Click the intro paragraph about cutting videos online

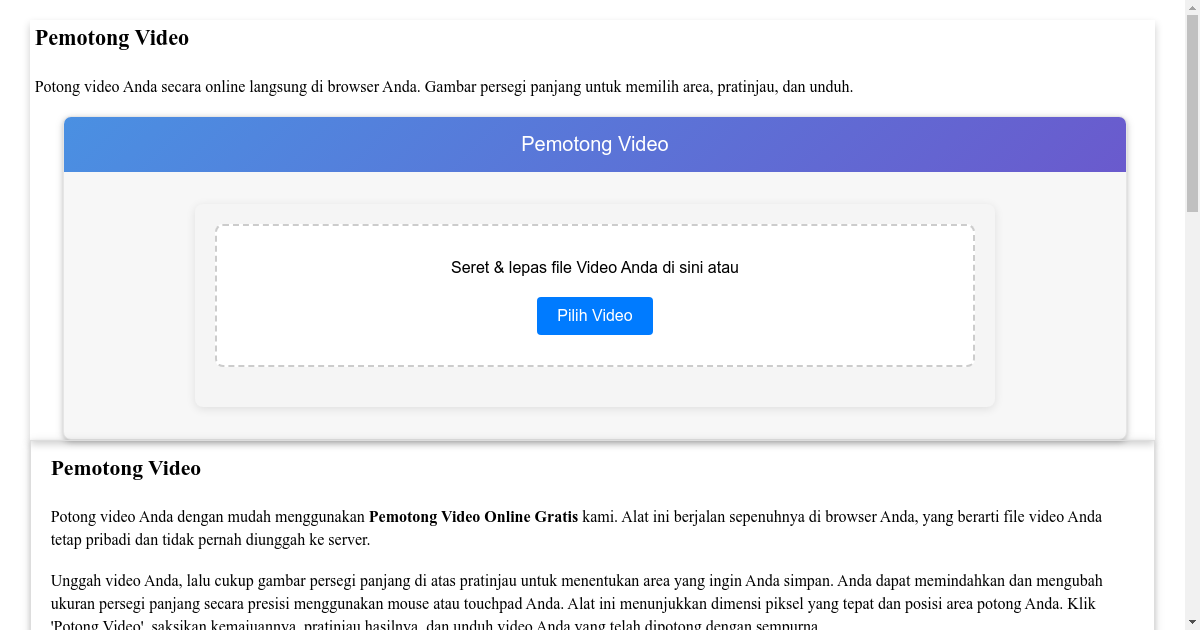point(444,87)
